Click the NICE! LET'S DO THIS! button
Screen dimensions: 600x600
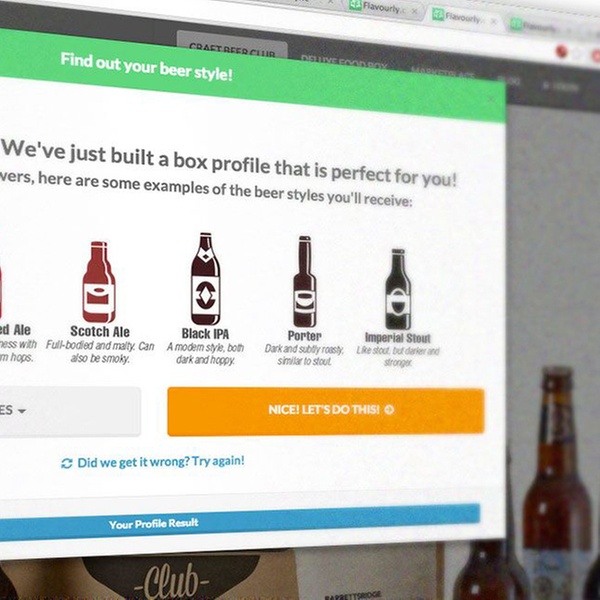[326, 411]
